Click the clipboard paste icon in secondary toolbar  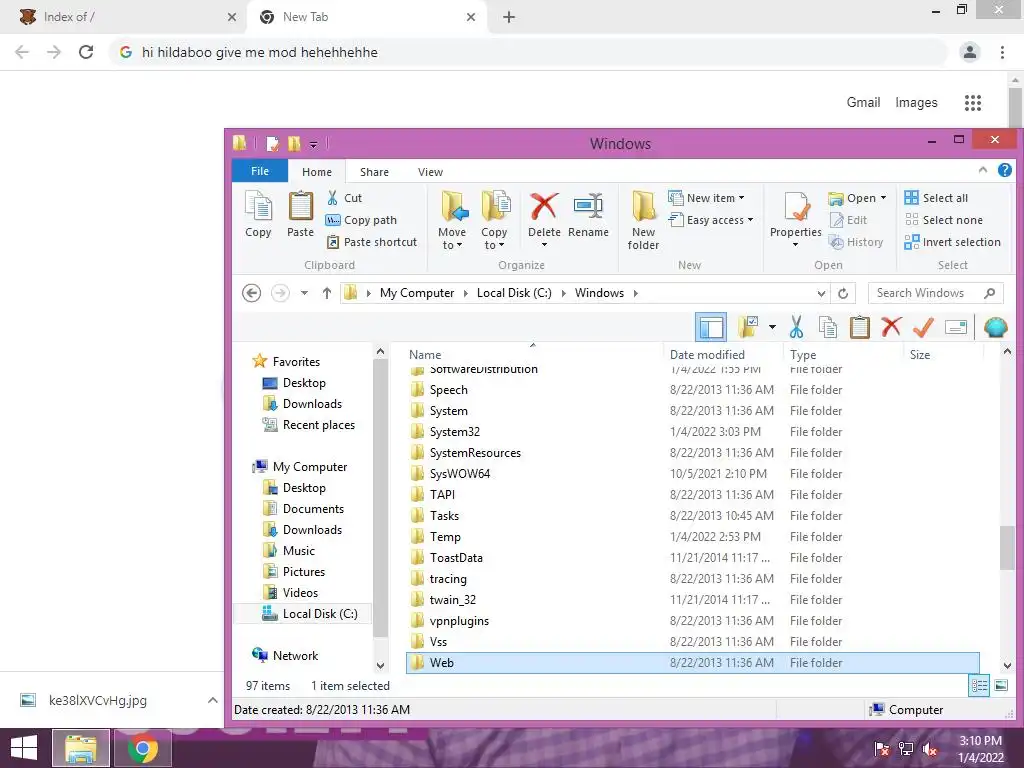pos(859,327)
